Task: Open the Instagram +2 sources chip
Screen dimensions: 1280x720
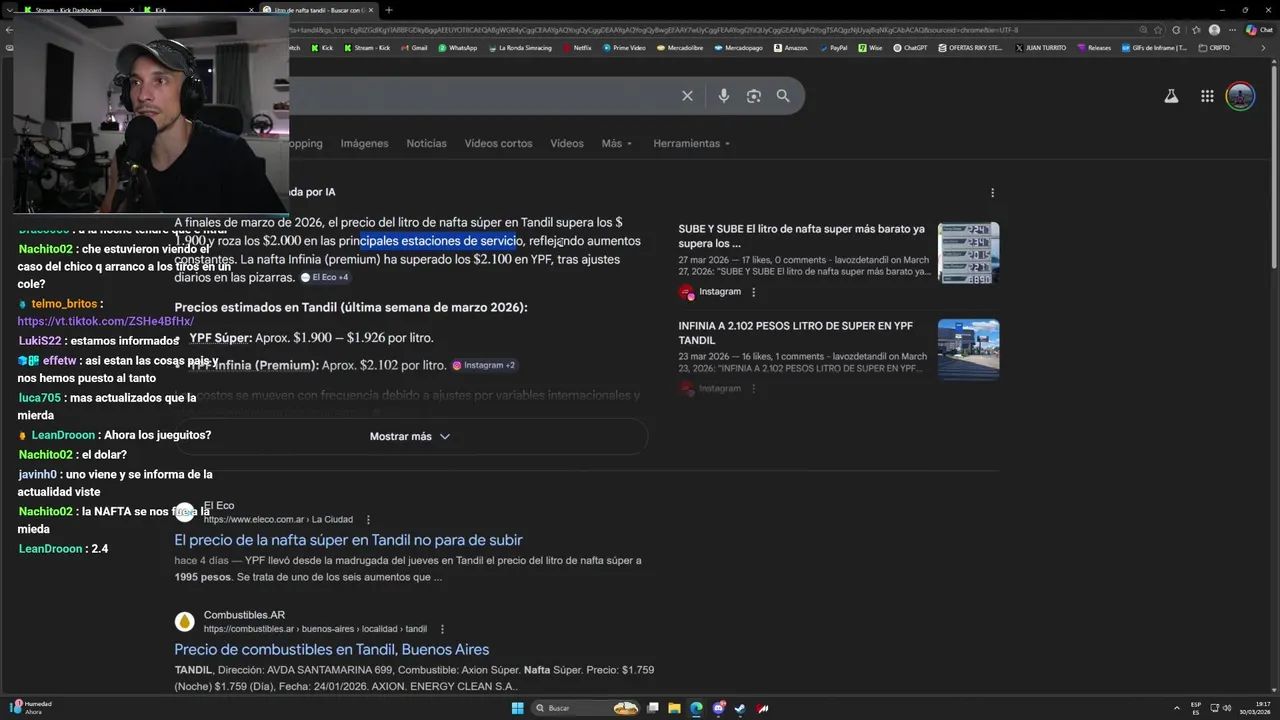Action: pyautogui.click(x=484, y=365)
